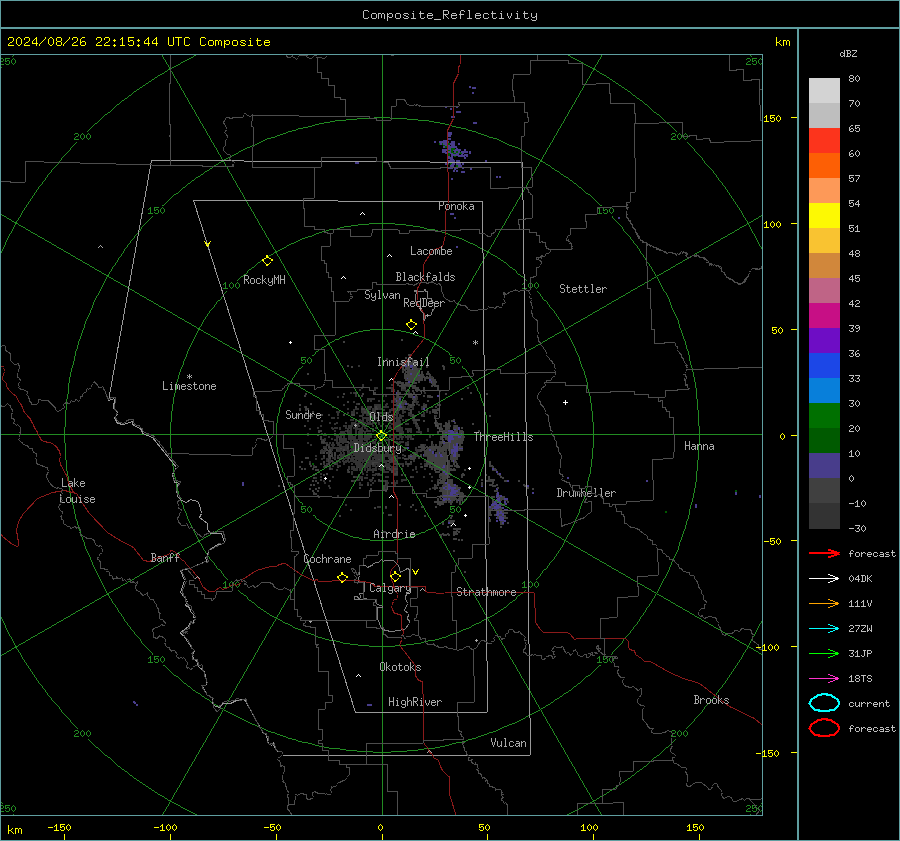Click the Olds city label
900x841 pixels.
(x=381, y=417)
